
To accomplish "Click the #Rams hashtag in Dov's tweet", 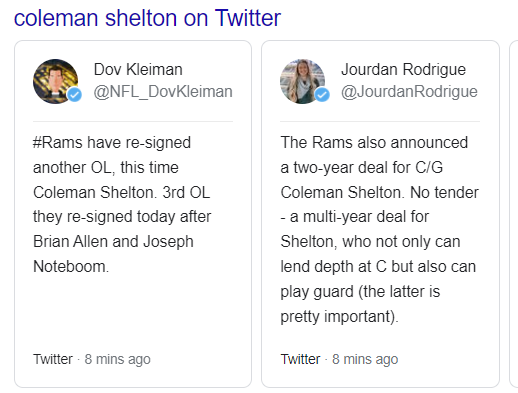I will pyautogui.click(x=57, y=143).
